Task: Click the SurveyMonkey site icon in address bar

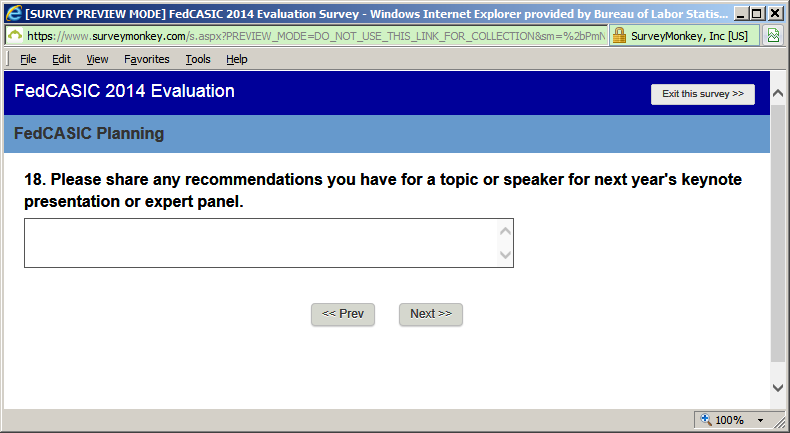Action: coord(16,35)
